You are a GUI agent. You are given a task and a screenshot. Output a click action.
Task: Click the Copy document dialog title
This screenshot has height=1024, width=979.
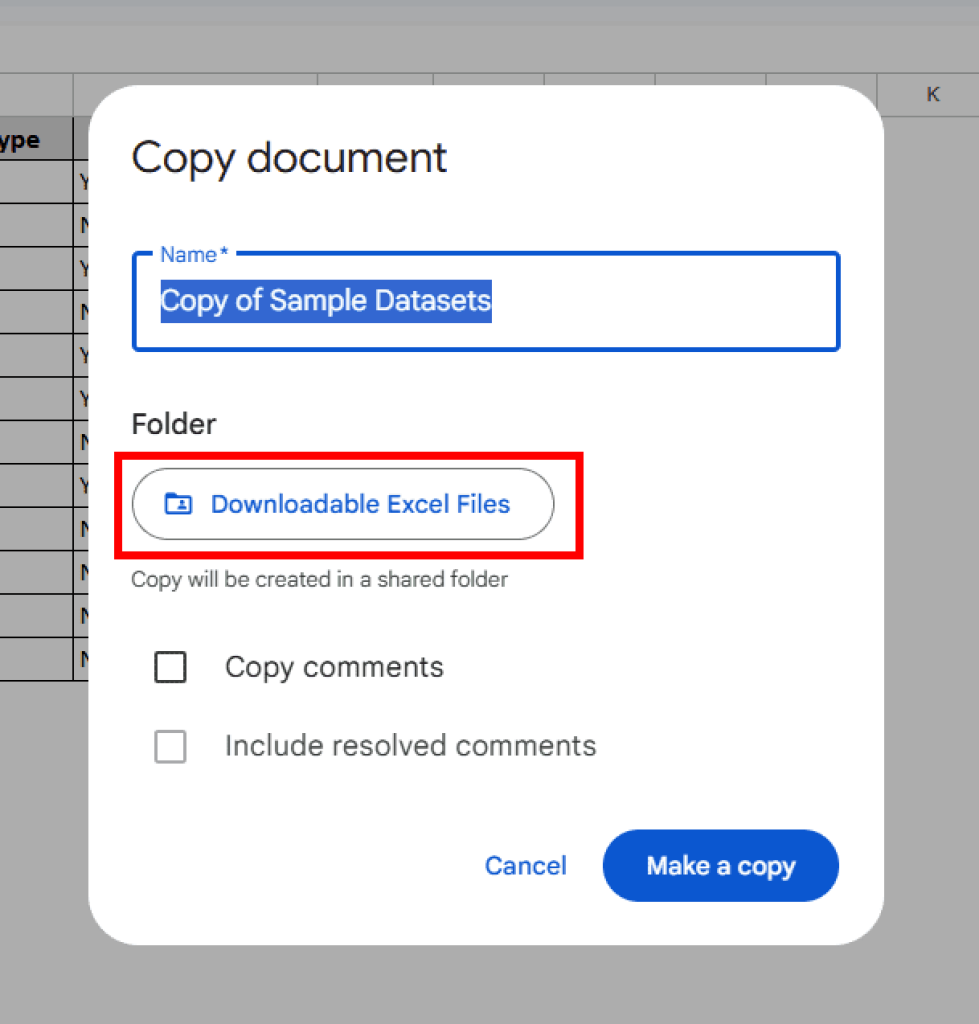288,158
